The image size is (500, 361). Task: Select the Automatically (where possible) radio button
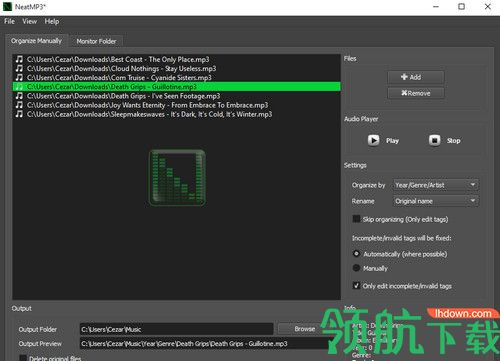(x=356, y=254)
